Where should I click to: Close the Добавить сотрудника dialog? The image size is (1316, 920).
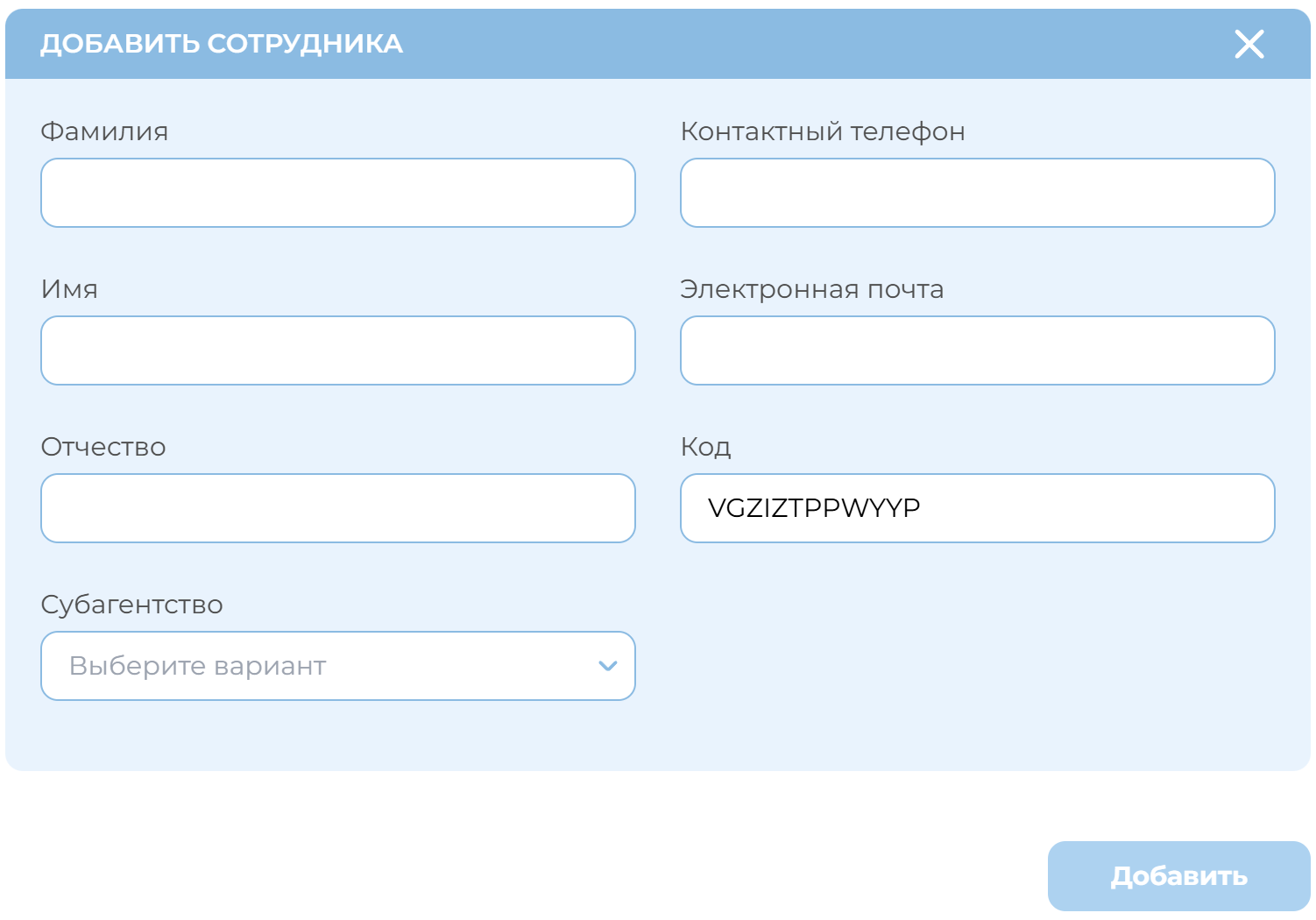click(1249, 44)
